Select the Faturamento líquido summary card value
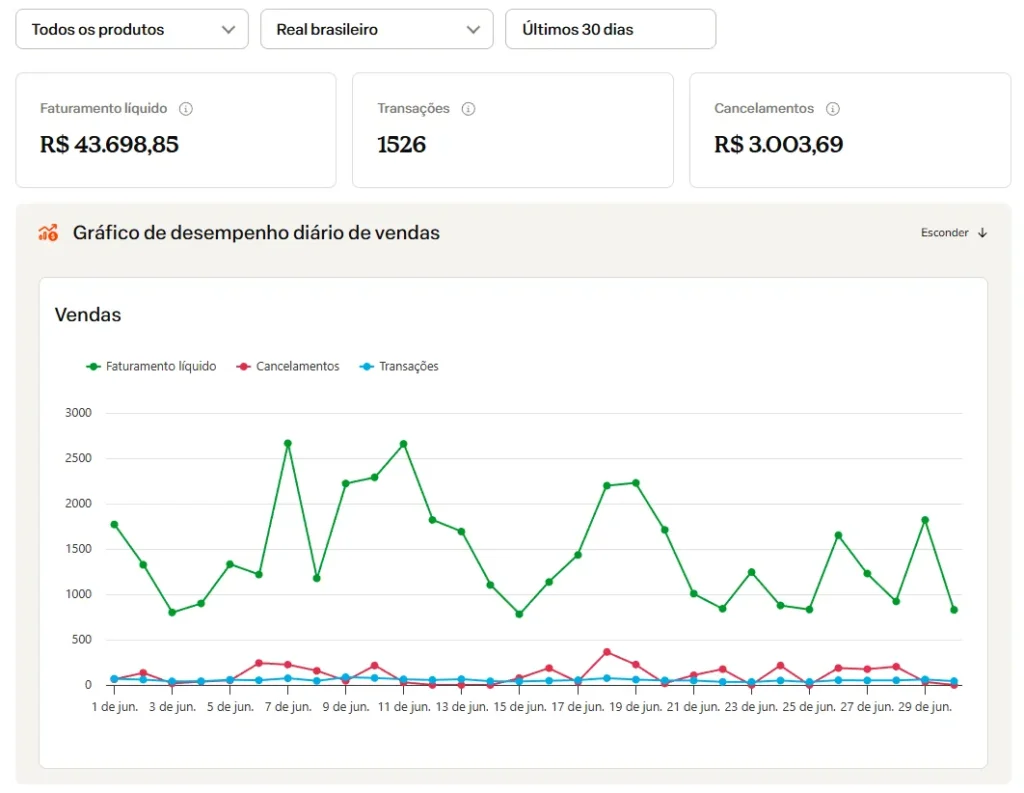The width and height of the screenshot is (1024, 793). click(109, 145)
